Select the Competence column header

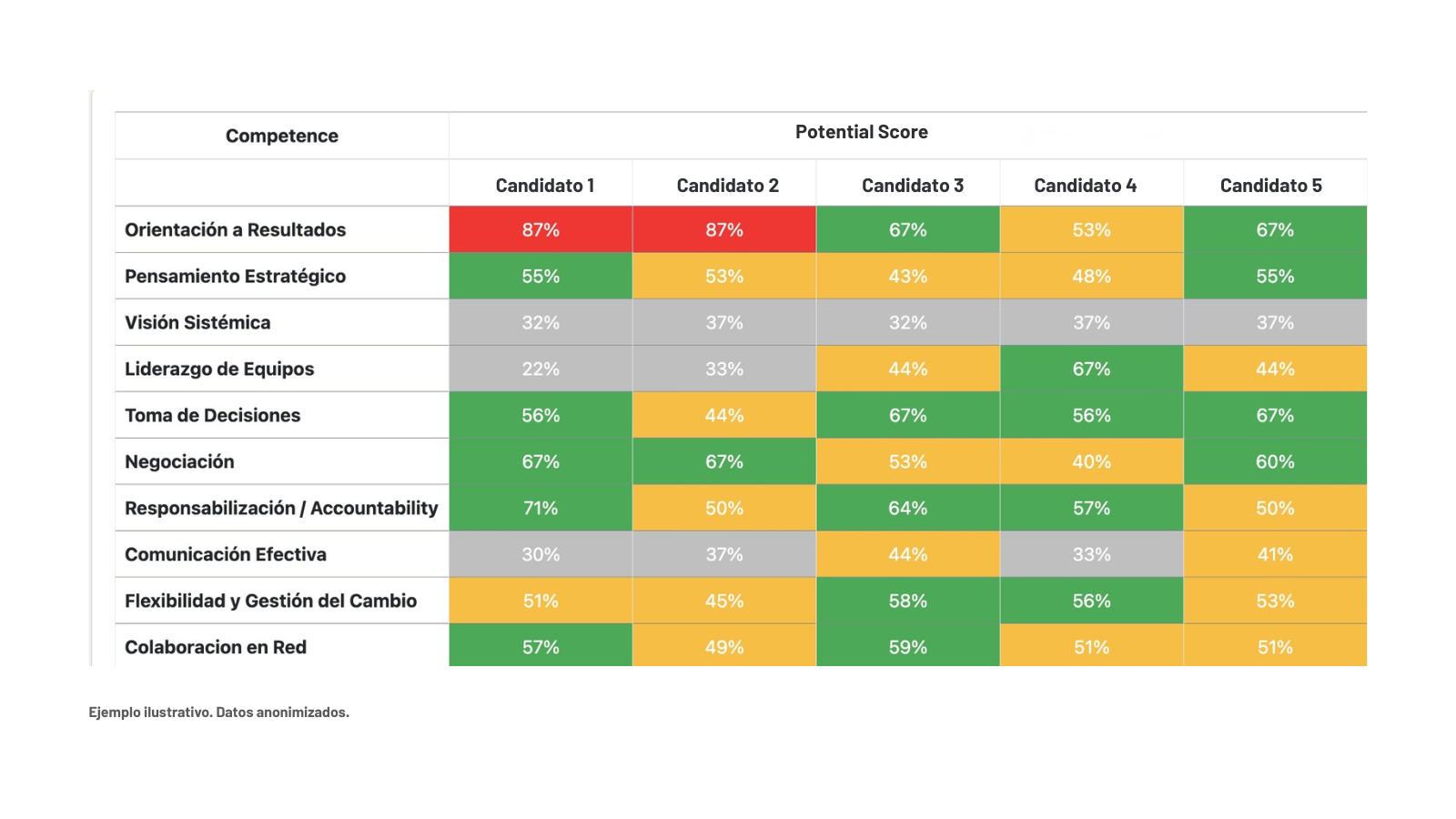(x=281, y=136)
